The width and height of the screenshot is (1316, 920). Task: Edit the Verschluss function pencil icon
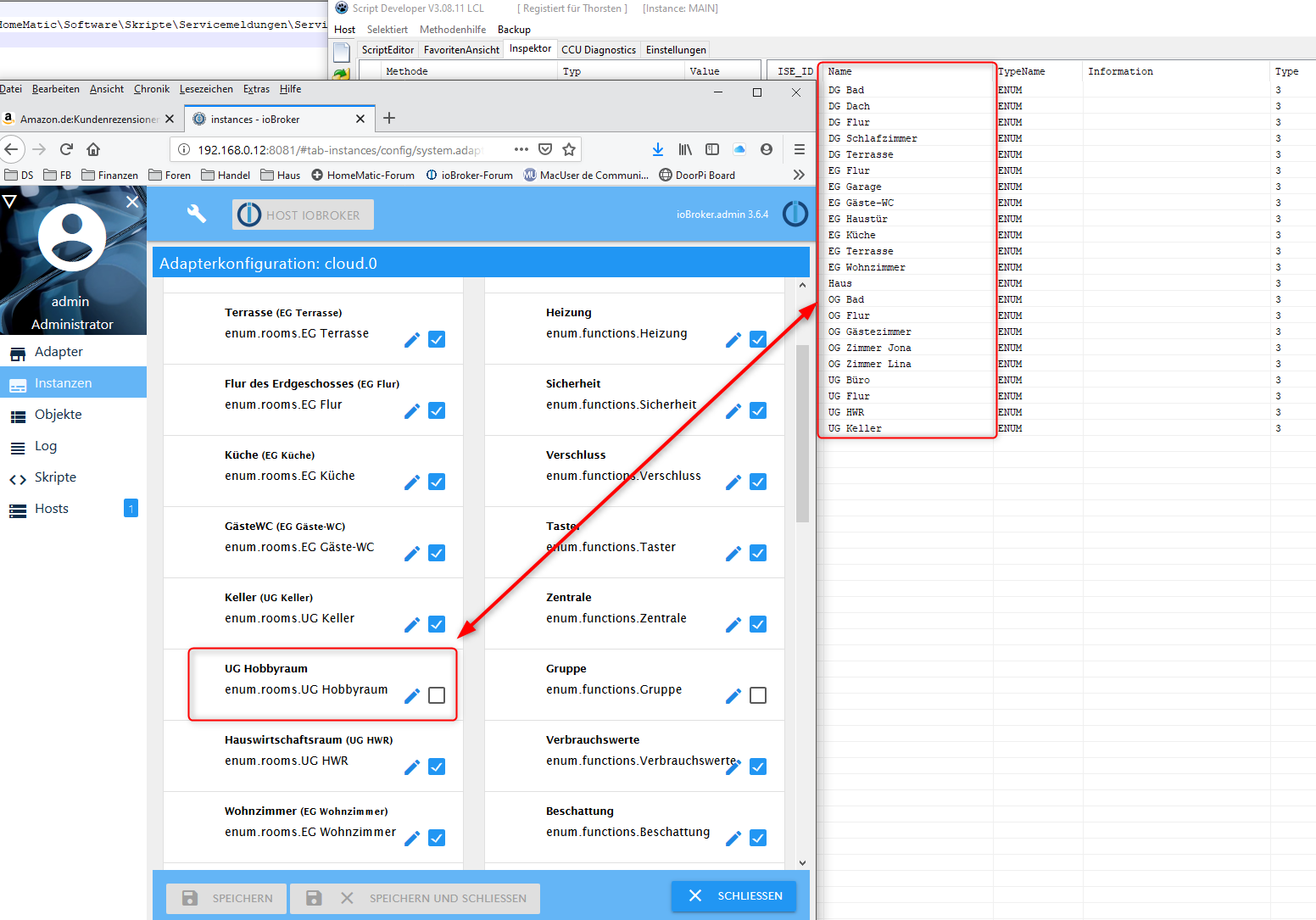point(733,482)
